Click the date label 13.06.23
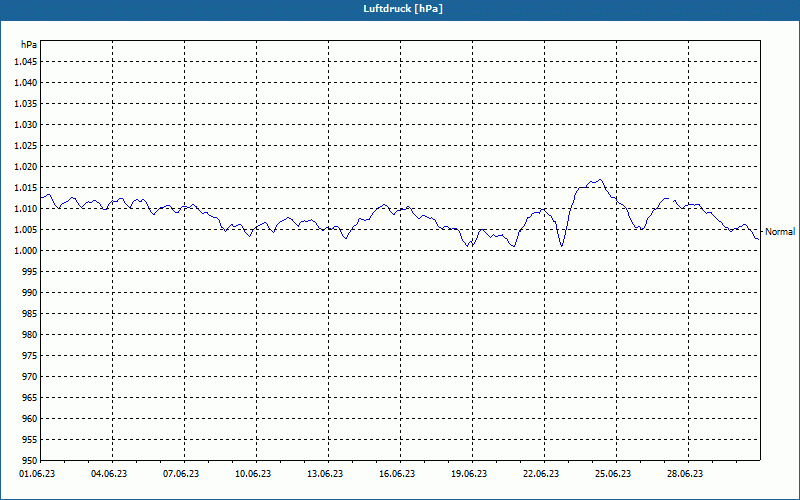The width and height of the screenshot is (800, 500). (325, 474)
